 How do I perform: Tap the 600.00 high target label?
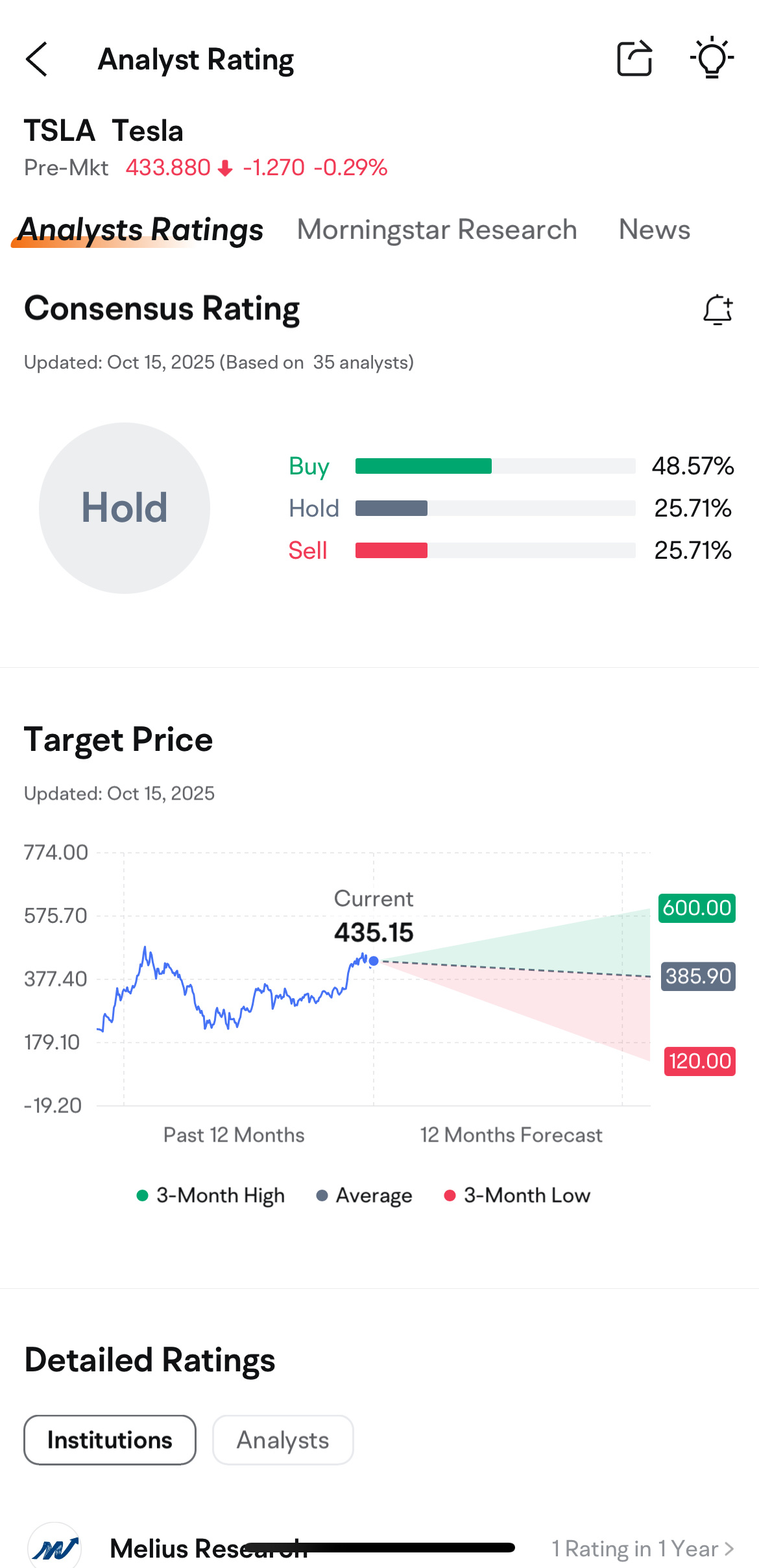697,907
